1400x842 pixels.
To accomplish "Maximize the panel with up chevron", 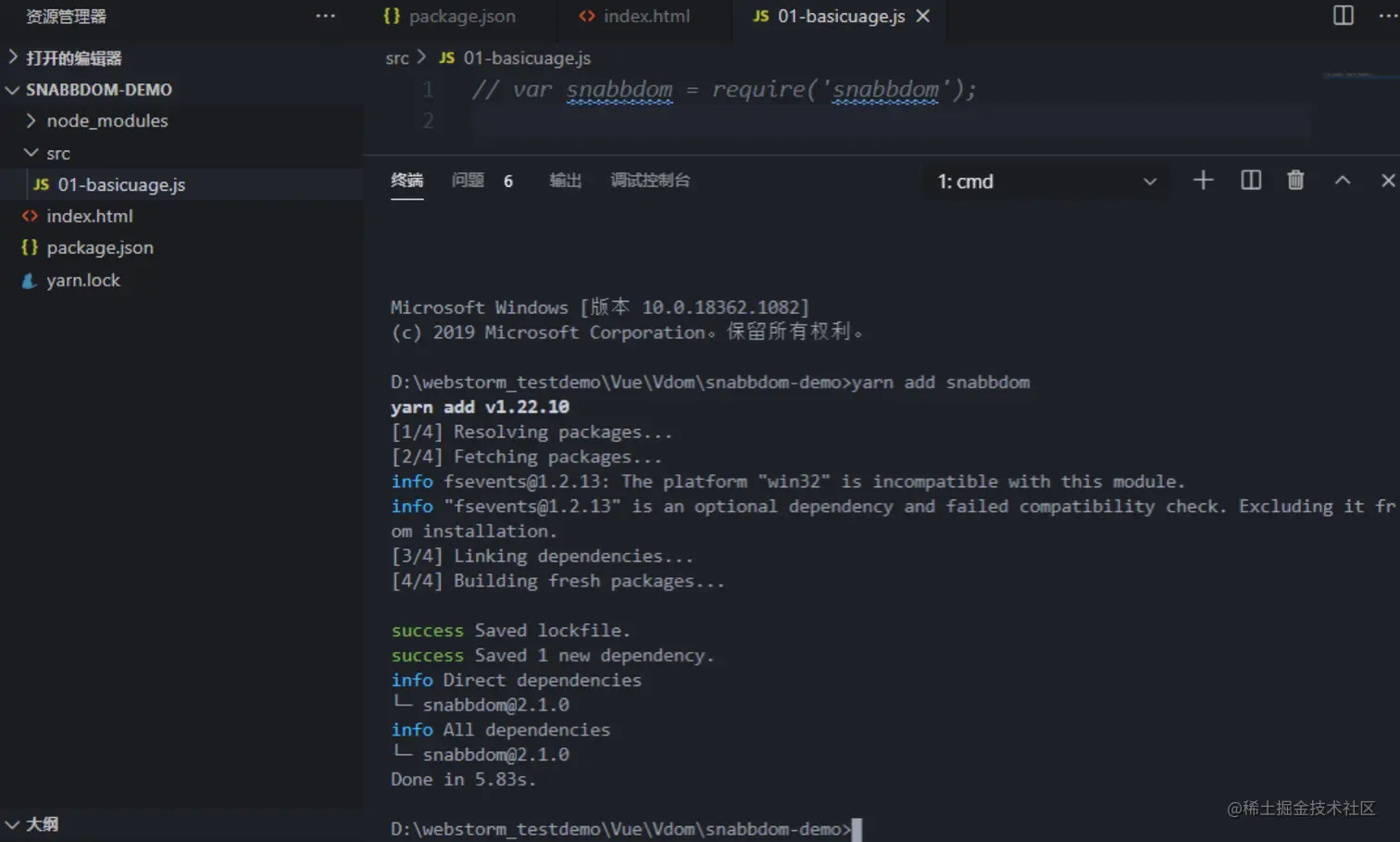I will tap(1342, 181).
